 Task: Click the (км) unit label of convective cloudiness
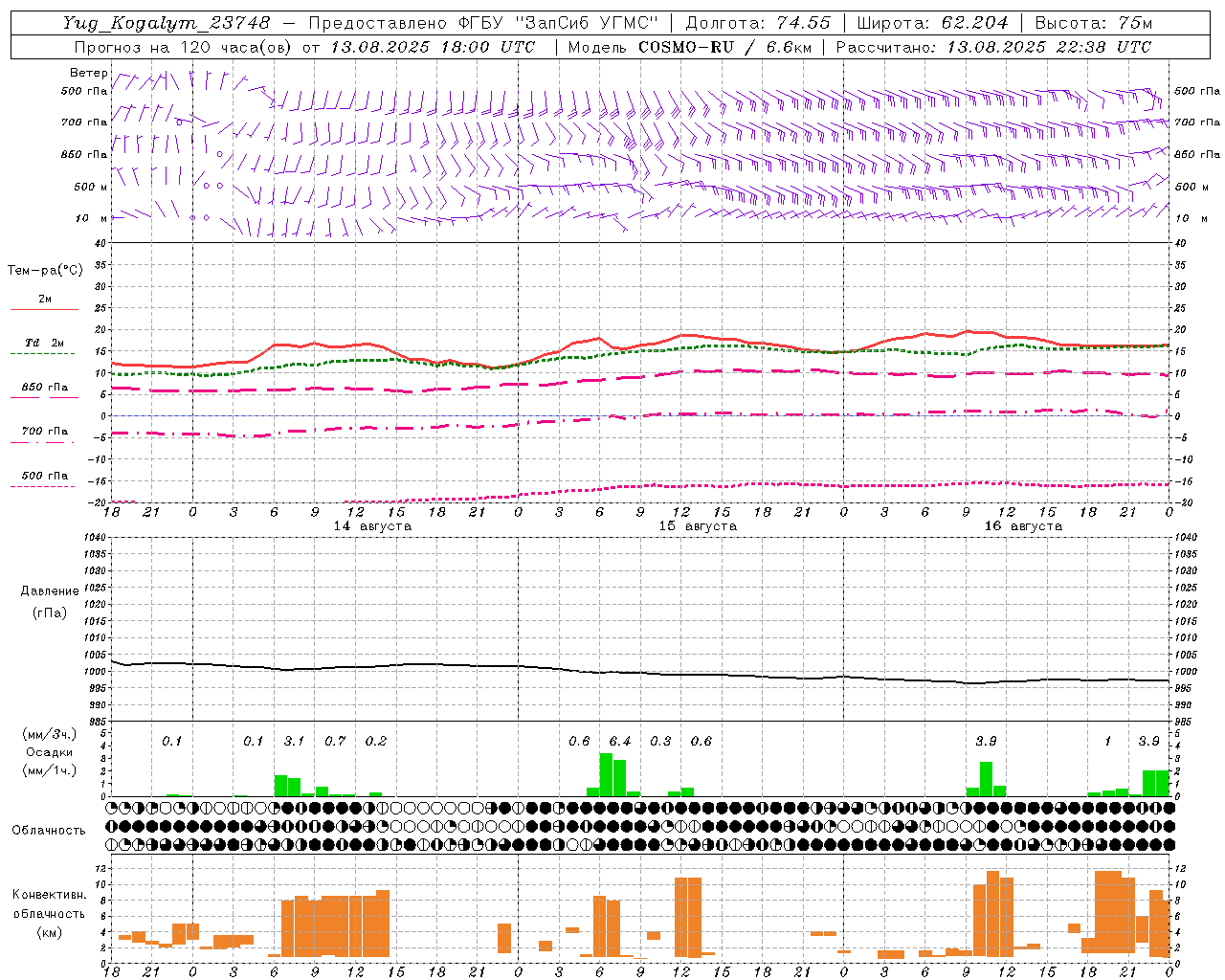[x=50, y=932]
